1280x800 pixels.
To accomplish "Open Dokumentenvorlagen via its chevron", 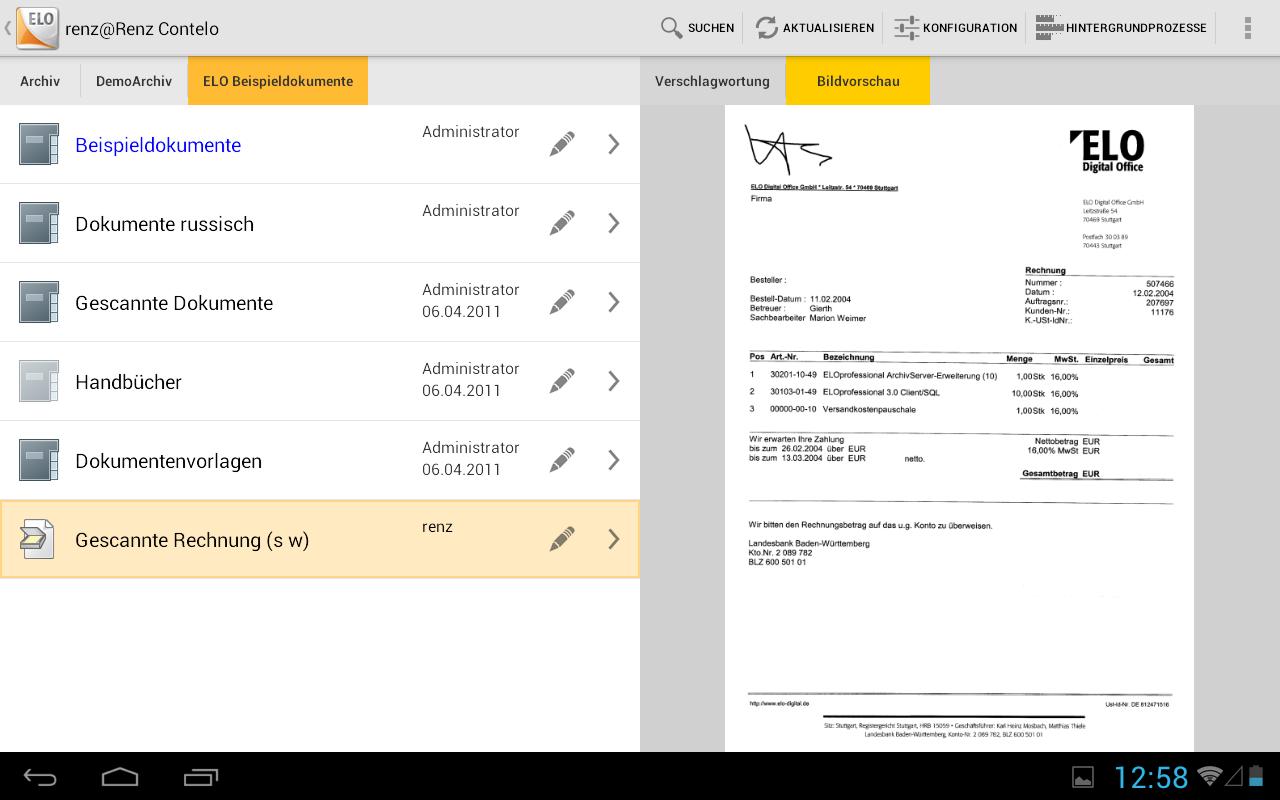I will (x=614, y=461).
